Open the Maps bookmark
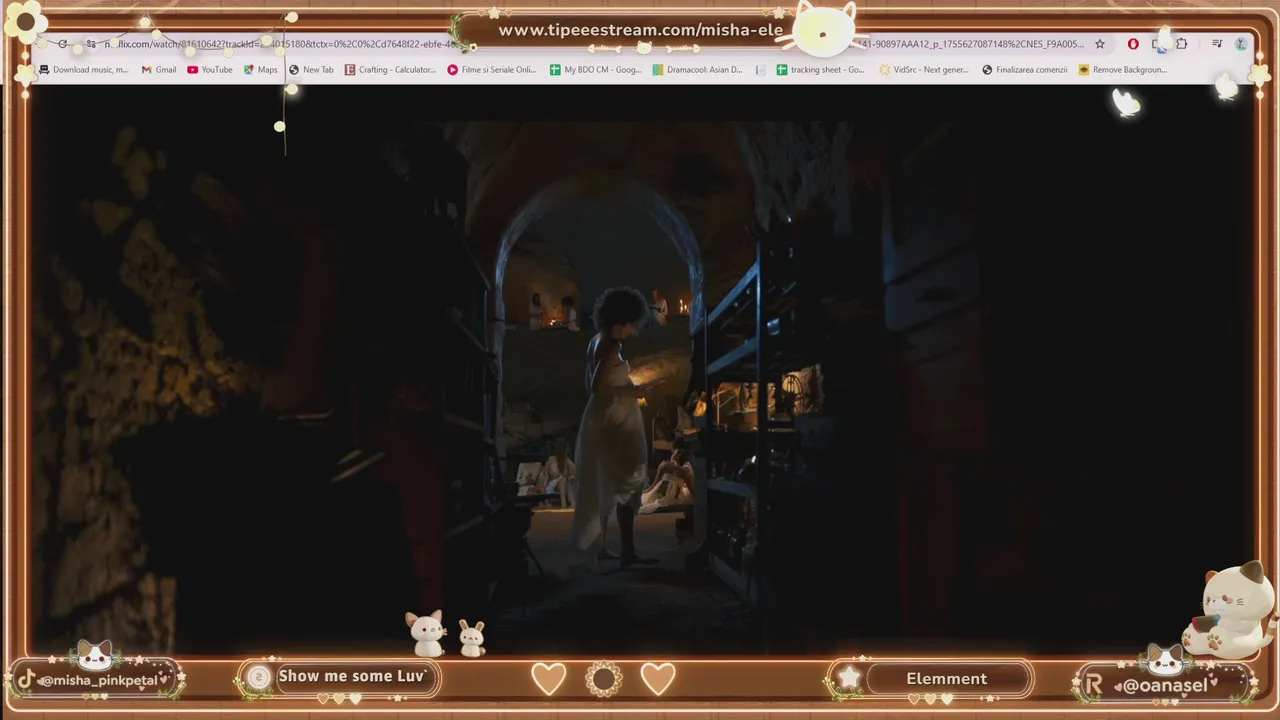The height and width of the screenshot is (720, 1280). [x=261, y=70]
